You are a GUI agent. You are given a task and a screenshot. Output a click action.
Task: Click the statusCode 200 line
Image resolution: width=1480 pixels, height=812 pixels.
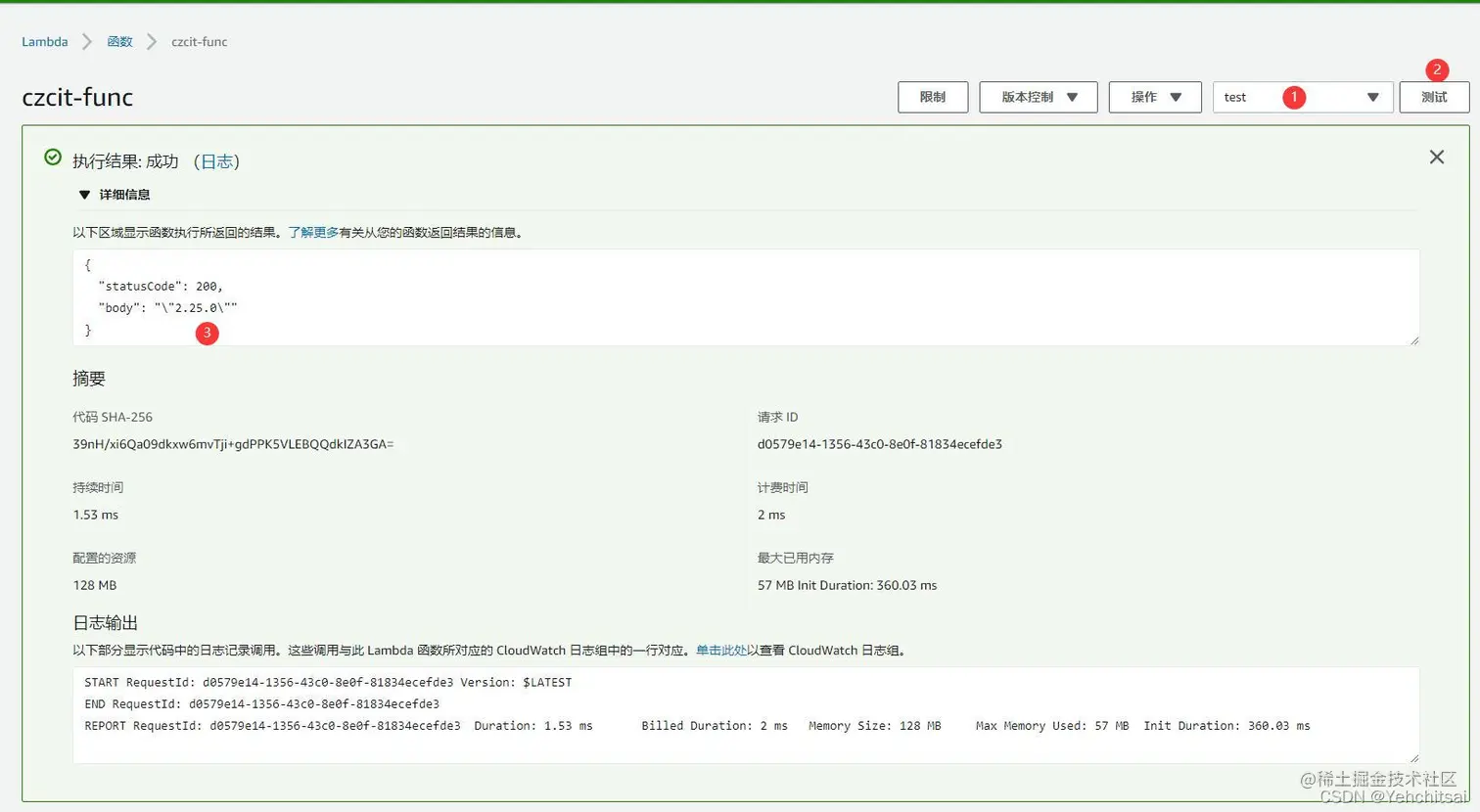161,286
